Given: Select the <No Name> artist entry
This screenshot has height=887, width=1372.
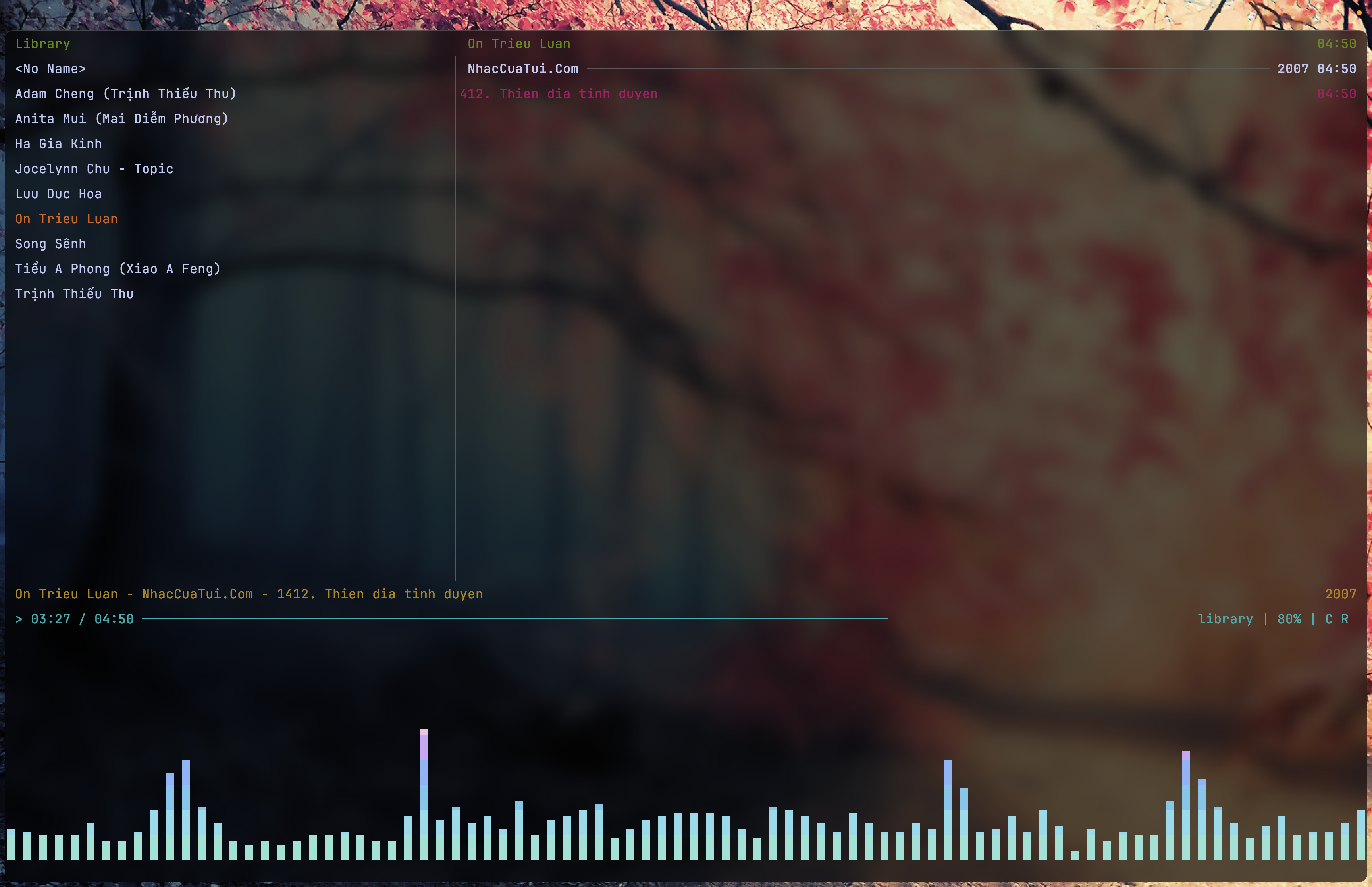Looking at the screenshot, I should 51,69.
